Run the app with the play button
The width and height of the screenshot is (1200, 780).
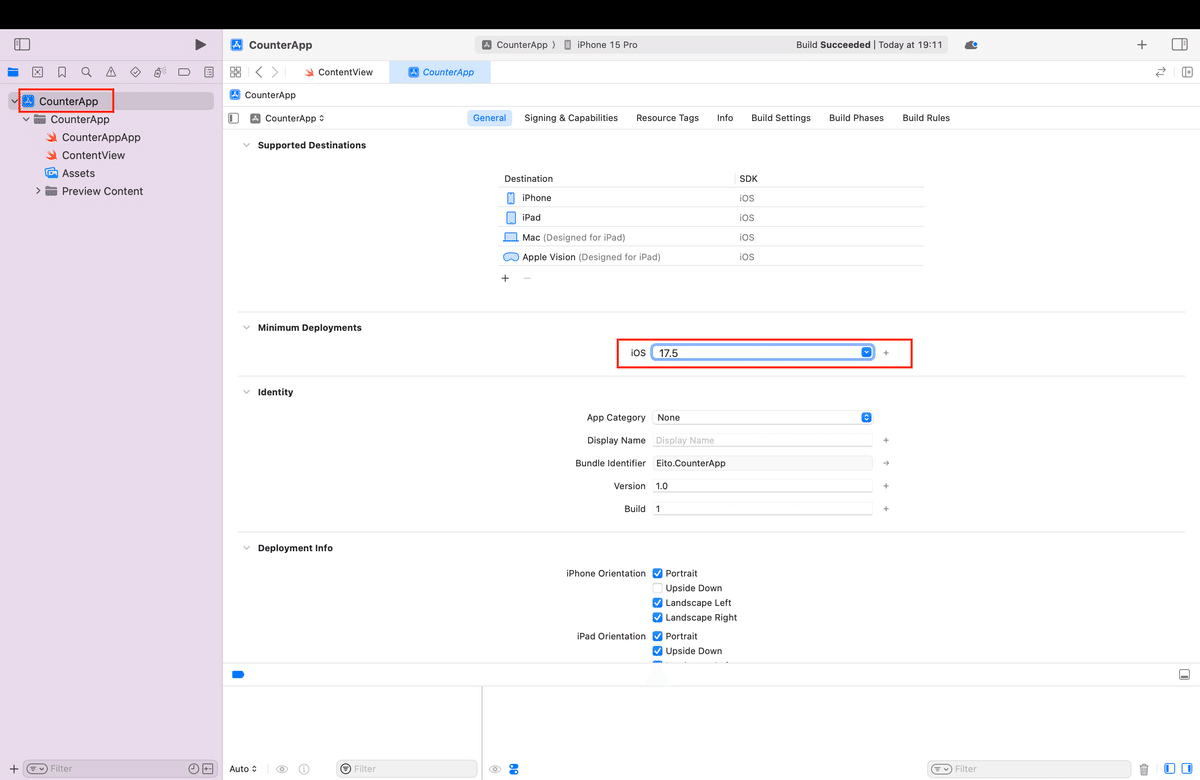200,45
